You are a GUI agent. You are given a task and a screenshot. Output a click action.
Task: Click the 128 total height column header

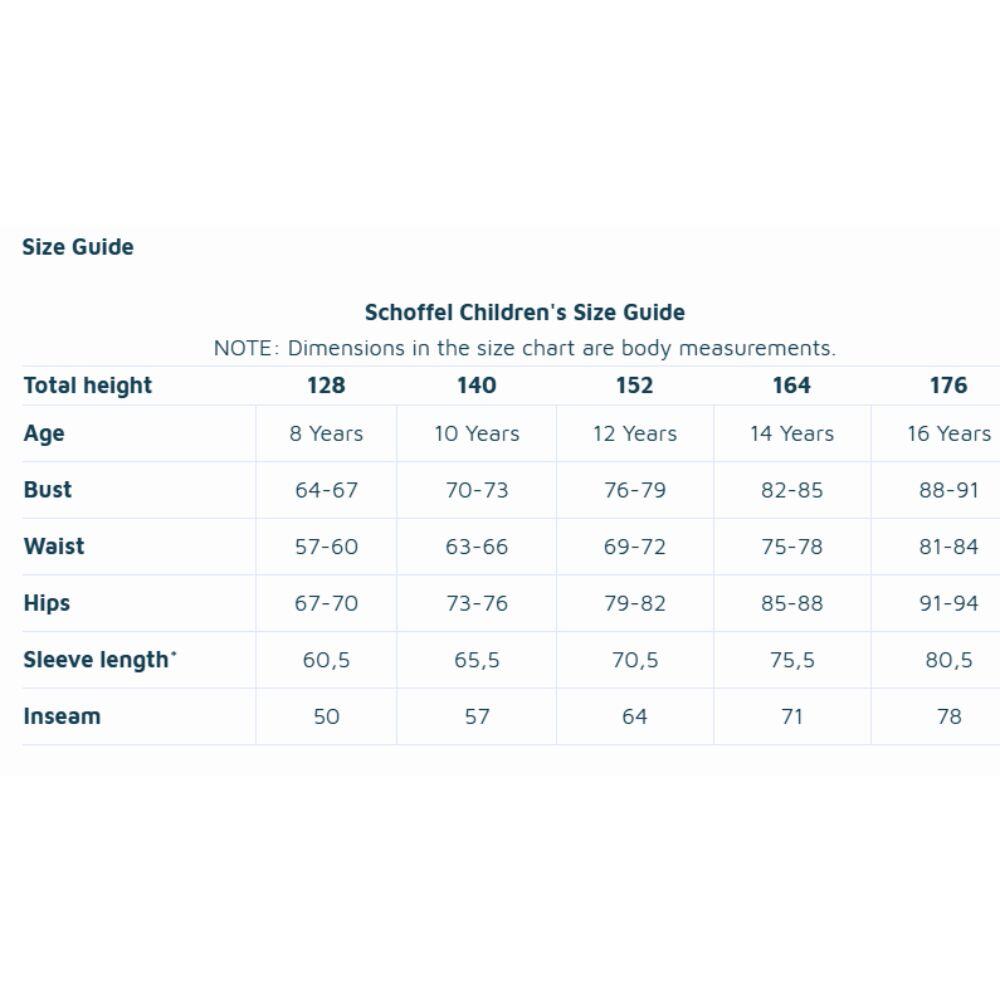326,385
